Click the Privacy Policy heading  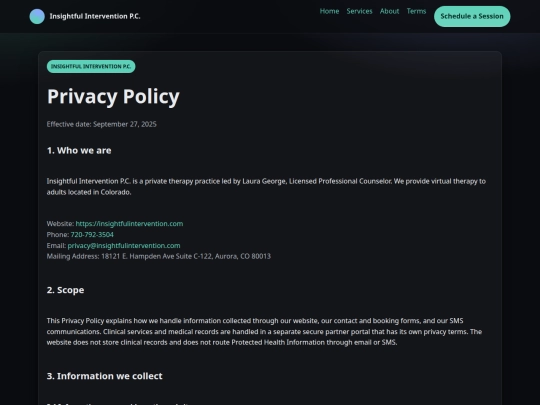coord(113,96)
